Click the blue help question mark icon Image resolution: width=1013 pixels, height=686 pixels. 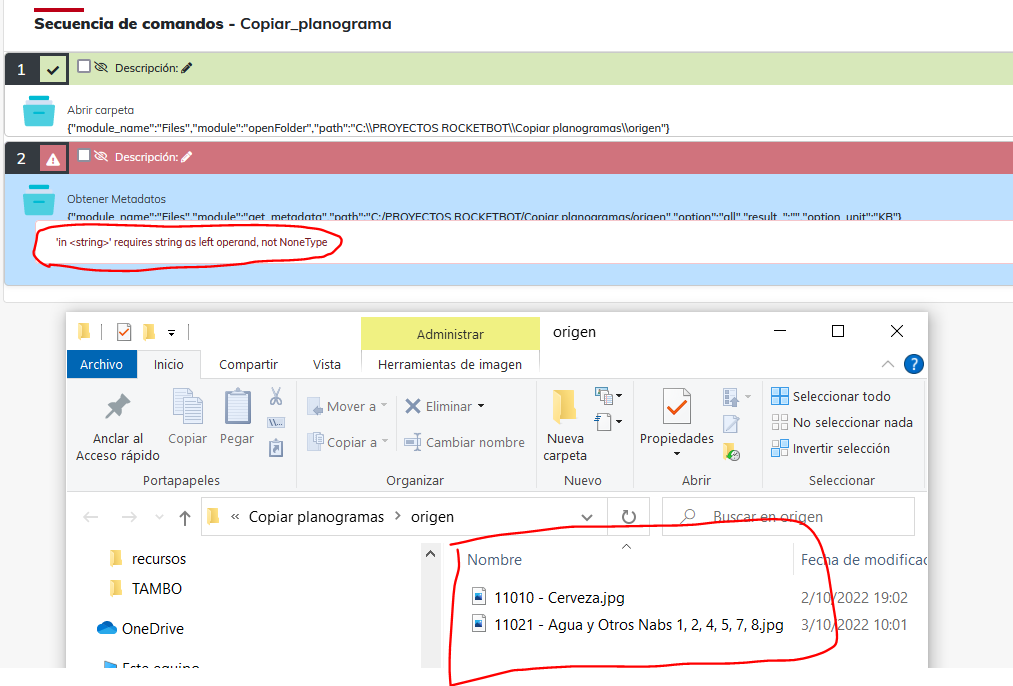913,364
